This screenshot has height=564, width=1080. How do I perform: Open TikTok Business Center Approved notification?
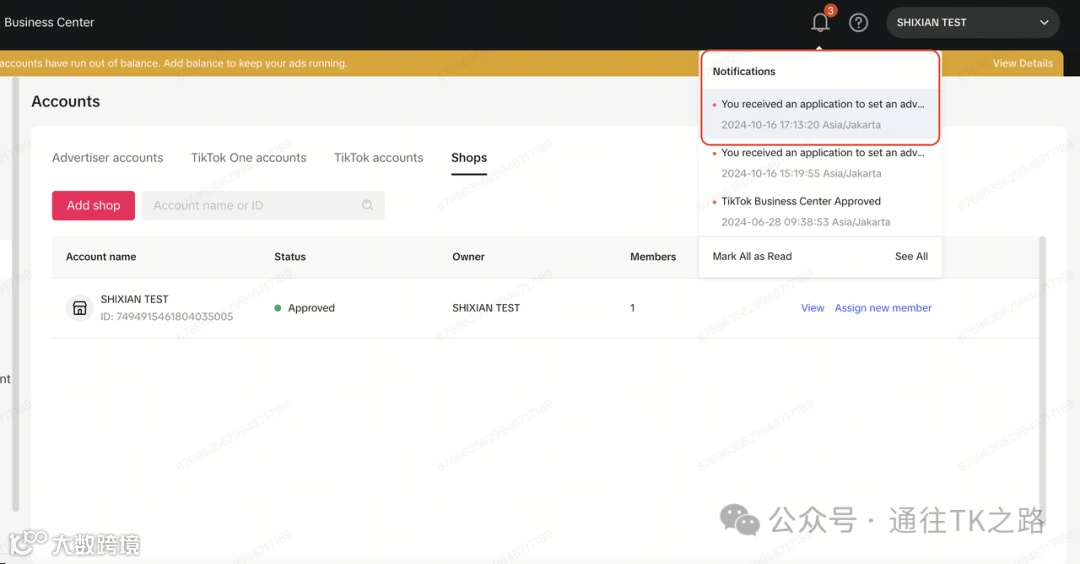820,211
